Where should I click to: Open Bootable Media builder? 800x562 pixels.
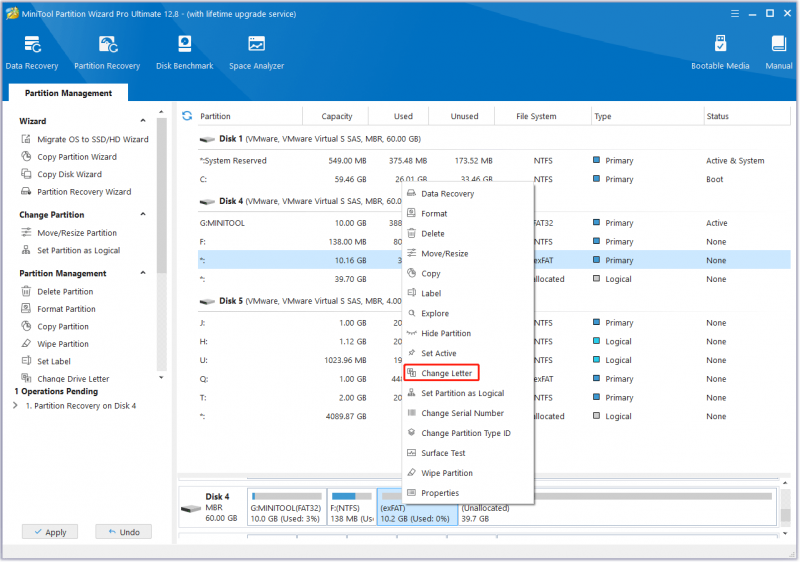point(720,52)
